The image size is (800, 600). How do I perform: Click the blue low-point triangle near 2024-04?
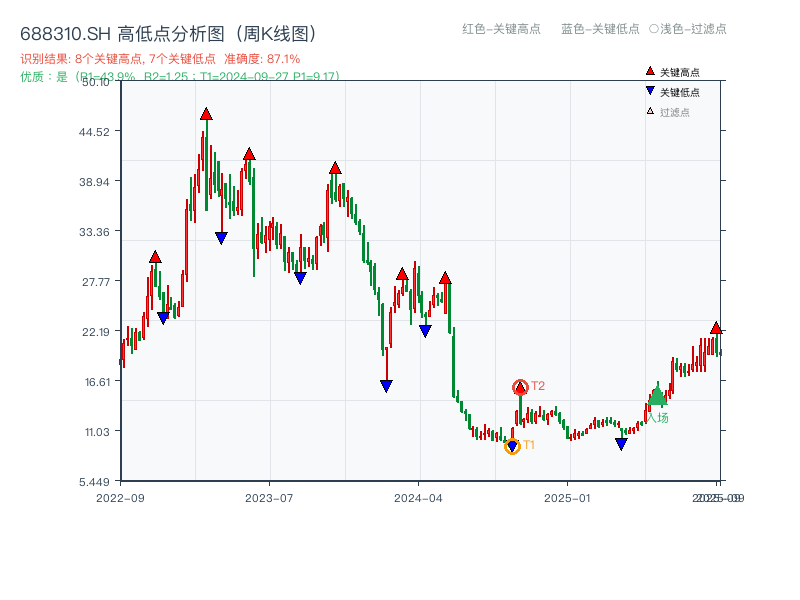pyautogui.click(x=426, y=328)
